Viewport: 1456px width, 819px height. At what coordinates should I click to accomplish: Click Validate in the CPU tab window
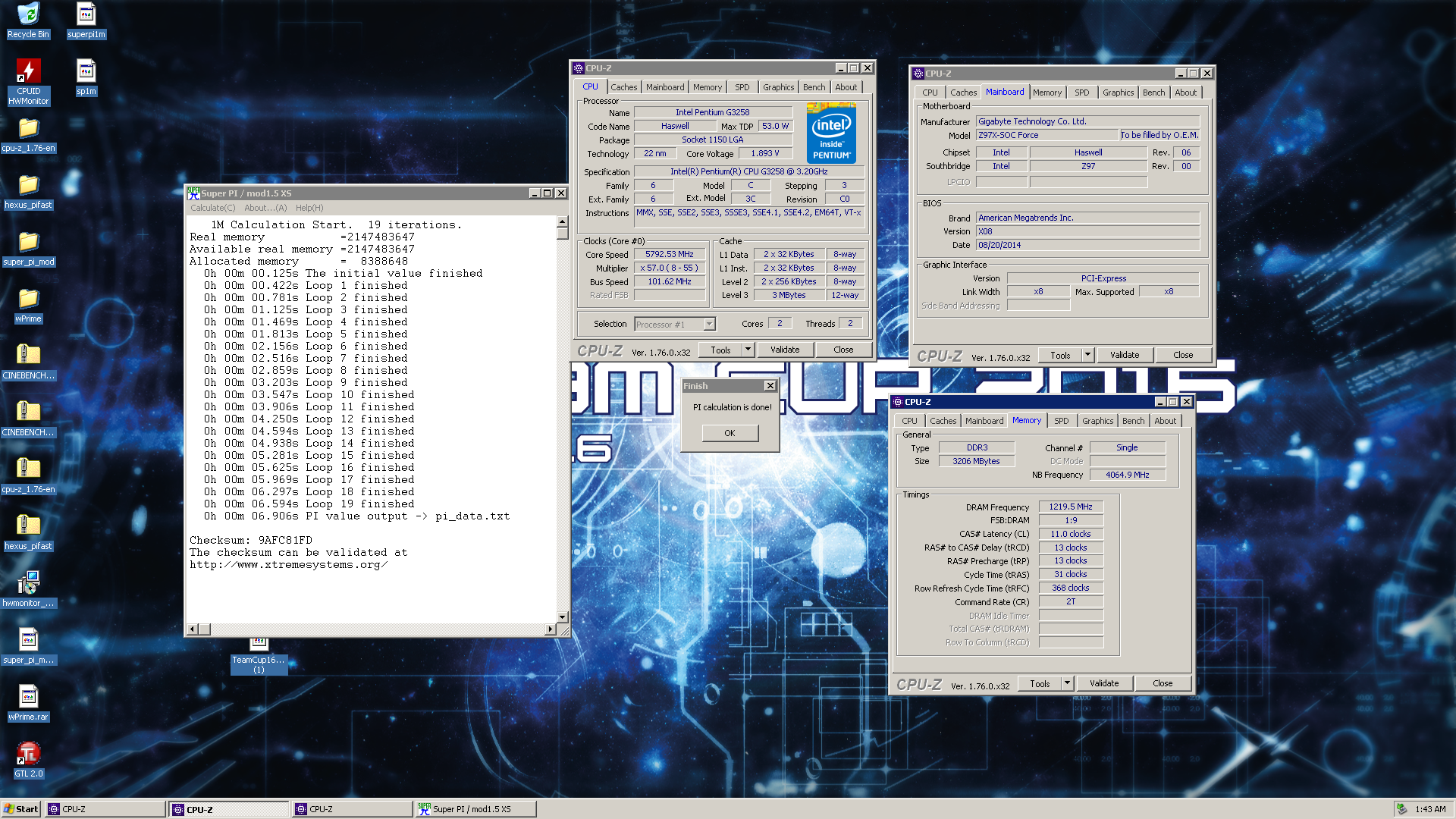(785, 350)
